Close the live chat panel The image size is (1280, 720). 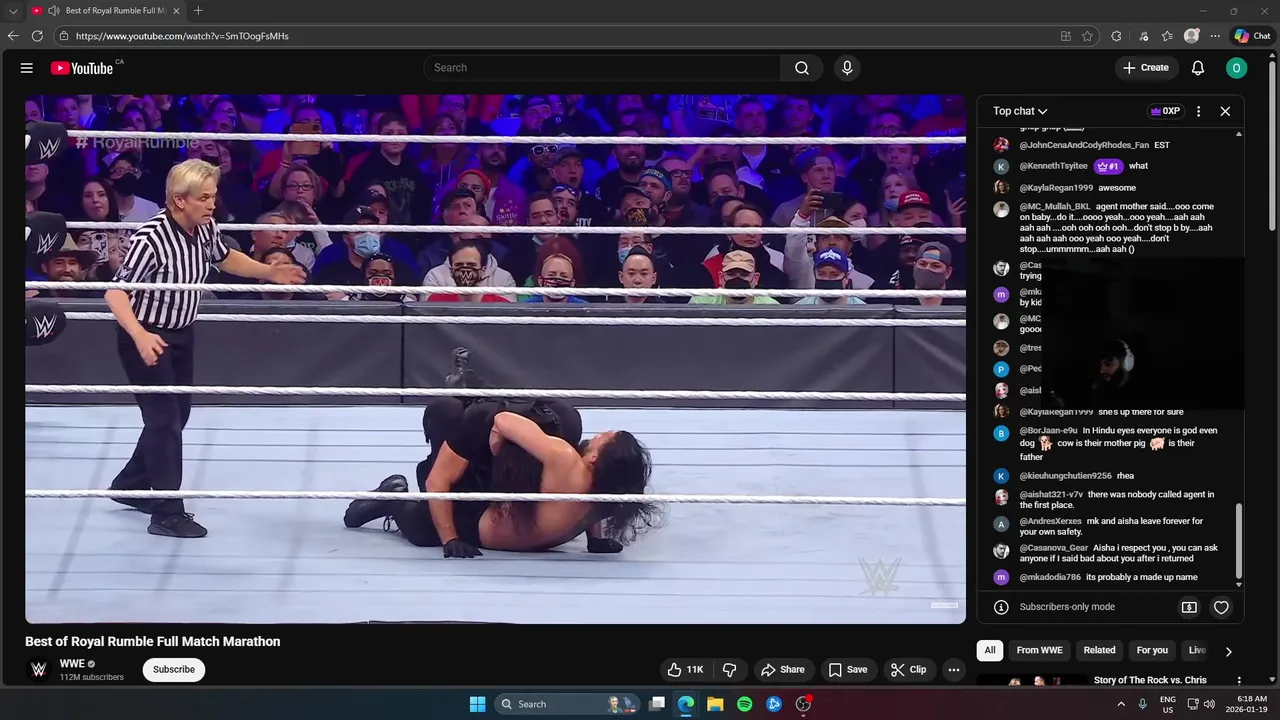pos(1225,111)
